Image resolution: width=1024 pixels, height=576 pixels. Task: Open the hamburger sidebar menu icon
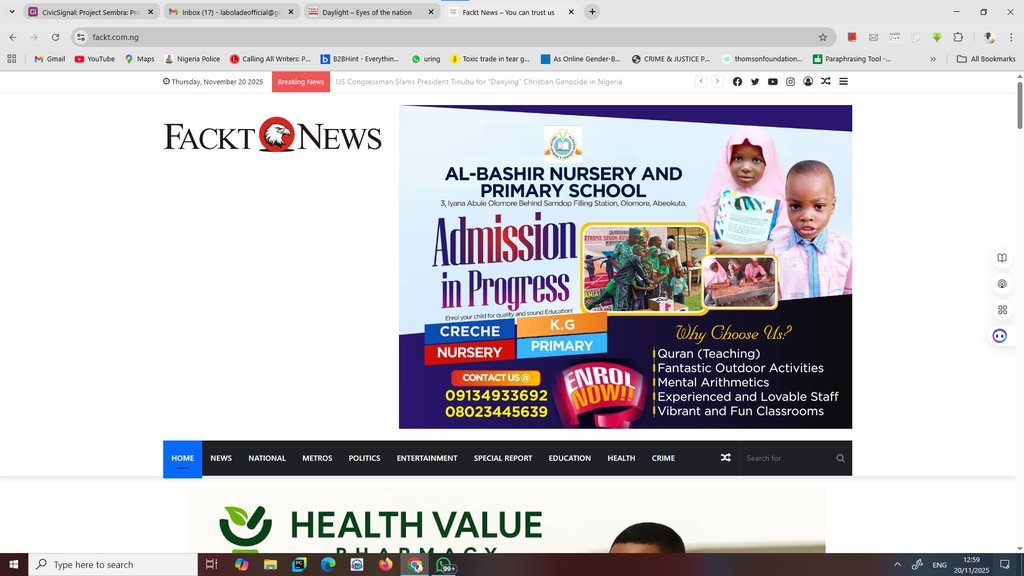[x=843, y=82]
